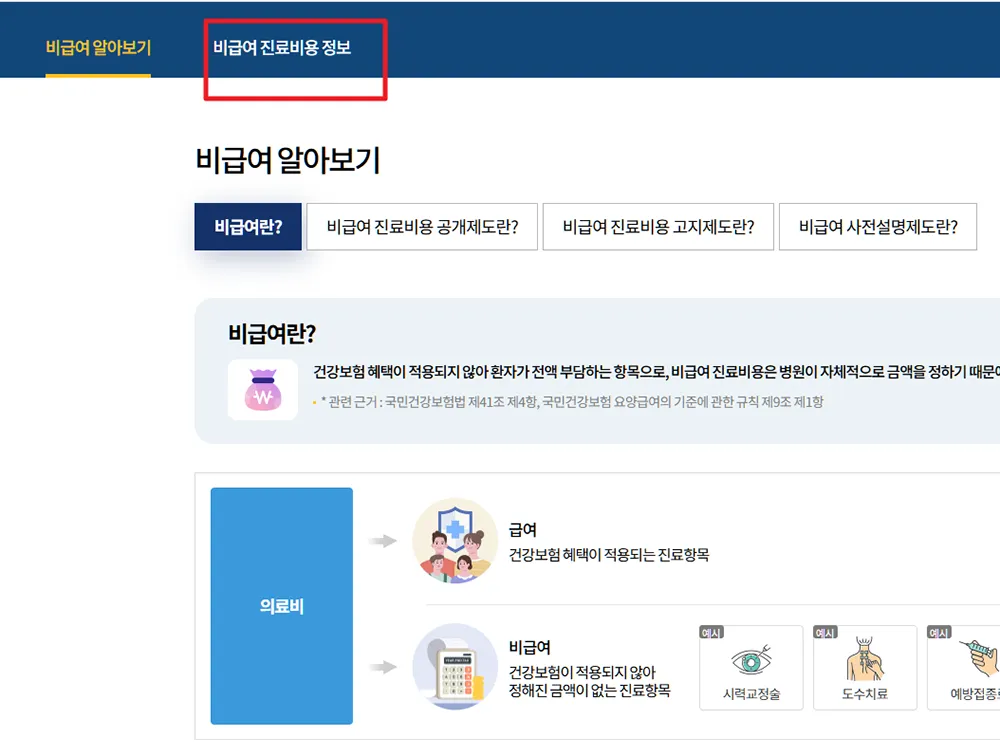
Task: Click the 예시 badge on 시력교정술 card
Action: pyautogui.click(x=713, y=631)
